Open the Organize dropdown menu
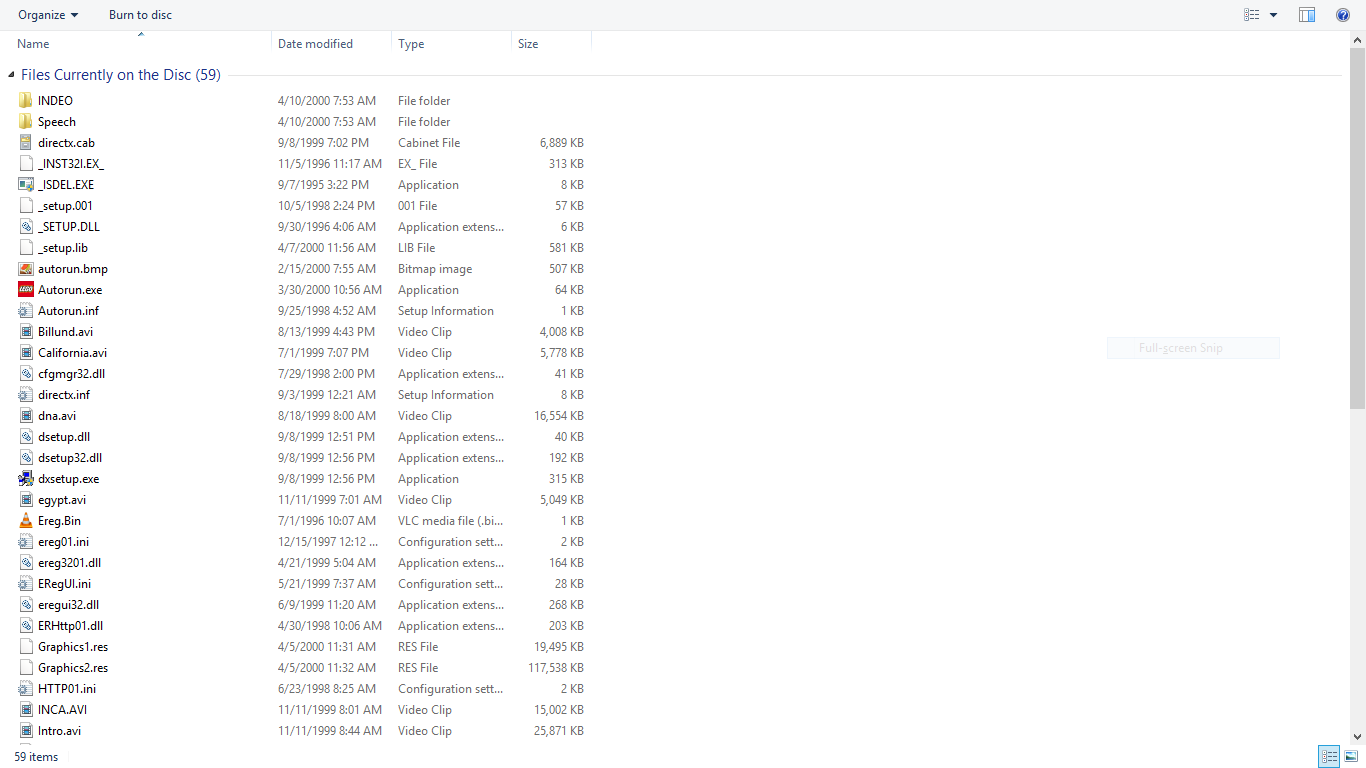This screenshot has width=1366, height=768. [48, 15]
